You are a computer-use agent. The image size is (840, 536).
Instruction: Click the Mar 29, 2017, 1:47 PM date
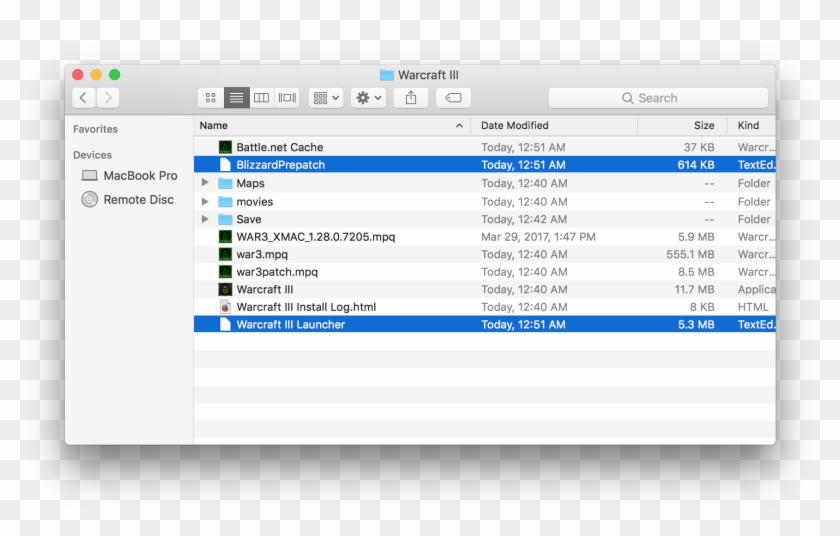pos(538,237)
